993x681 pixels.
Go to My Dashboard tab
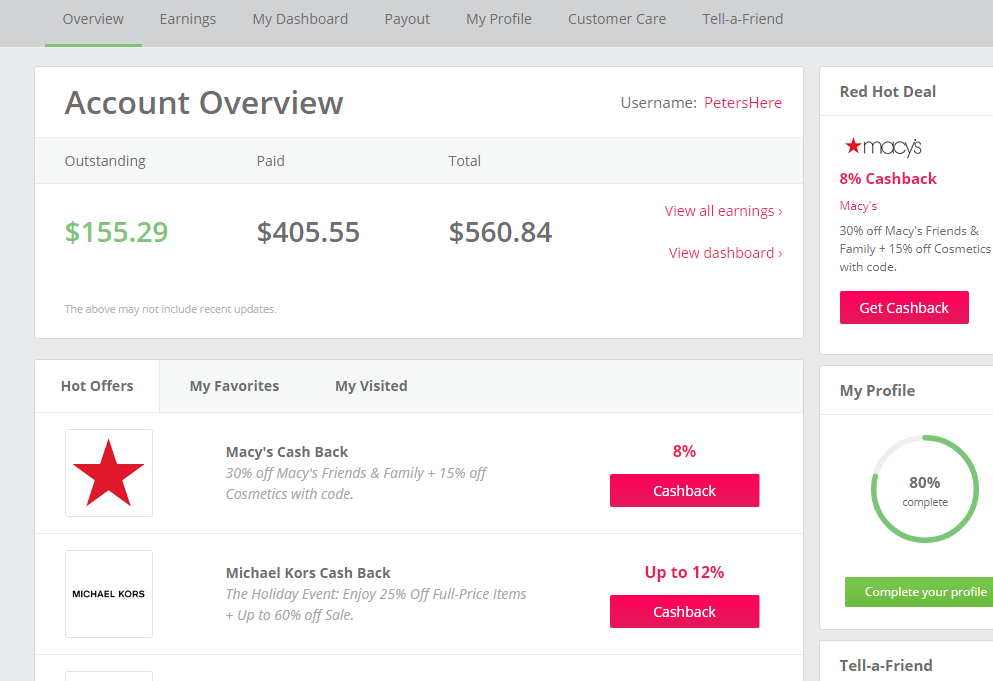click(300, 19)
